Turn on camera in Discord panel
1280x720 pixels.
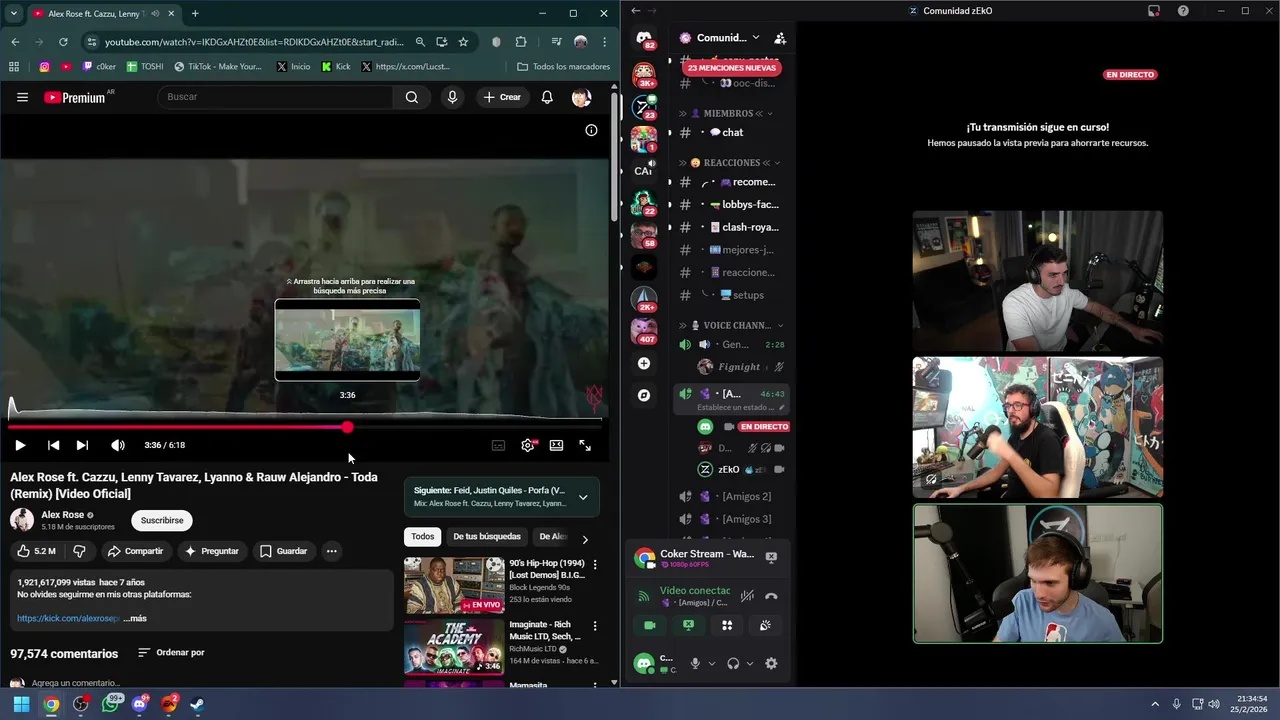tap(649, 625)
